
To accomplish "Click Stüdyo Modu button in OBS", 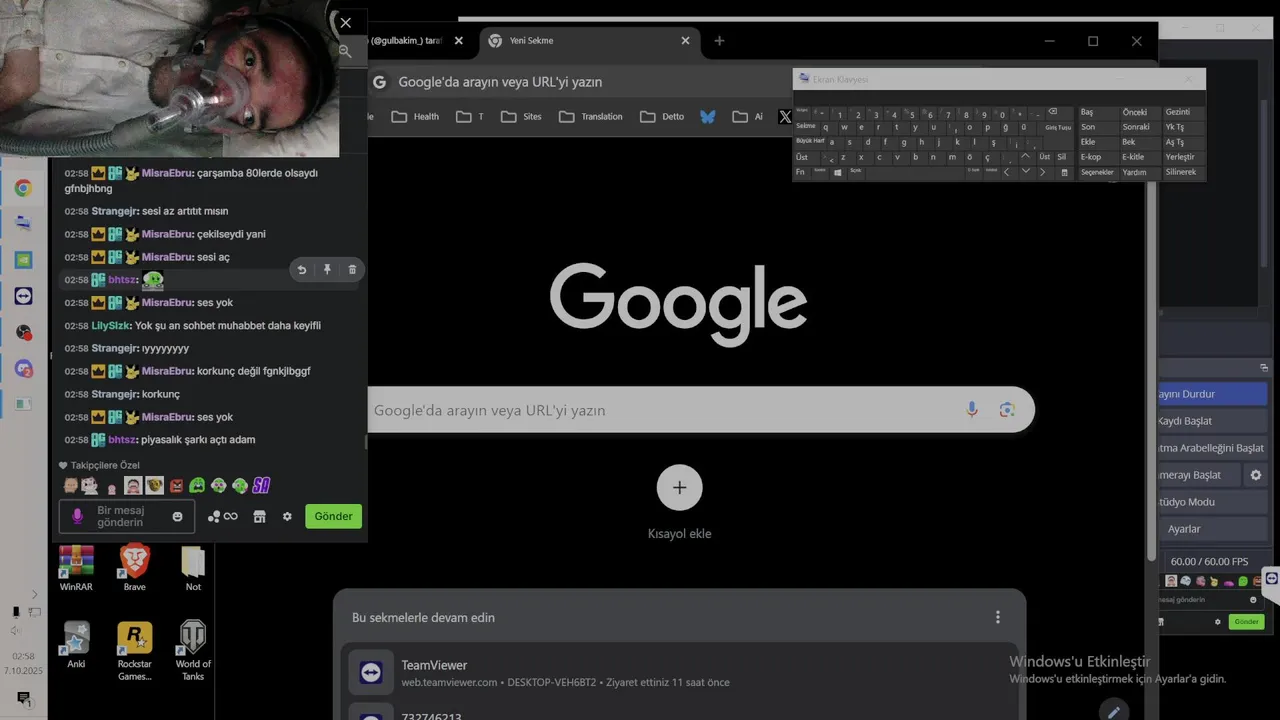I will (1212, 502).
